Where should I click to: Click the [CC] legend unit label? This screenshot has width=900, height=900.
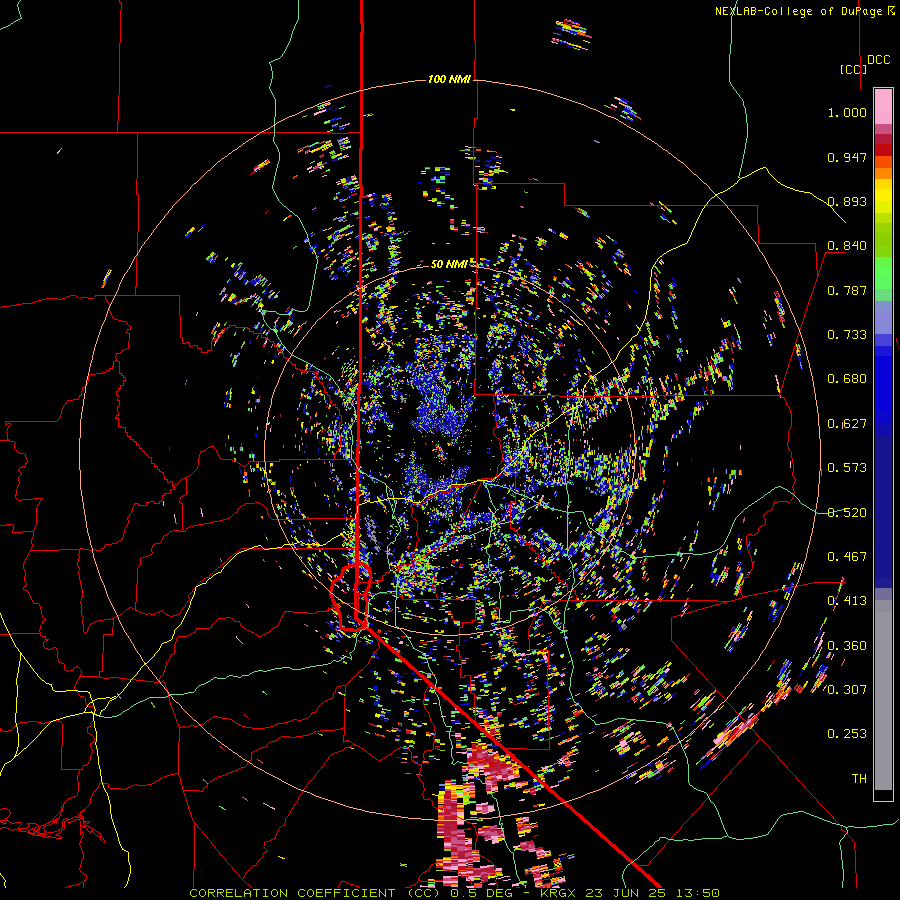(853, 69)
